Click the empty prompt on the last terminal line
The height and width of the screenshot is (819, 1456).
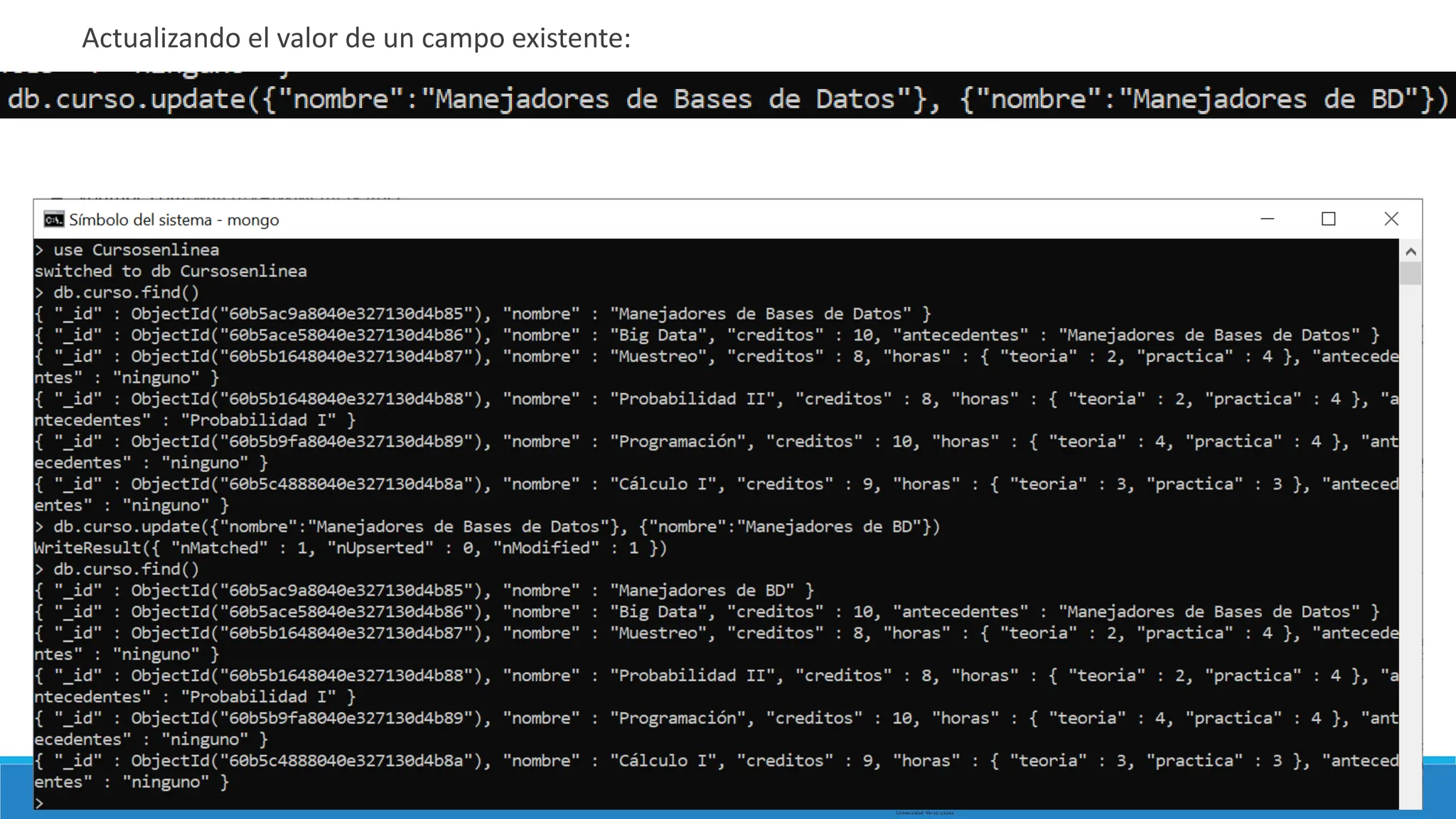[x=40, y=803]
